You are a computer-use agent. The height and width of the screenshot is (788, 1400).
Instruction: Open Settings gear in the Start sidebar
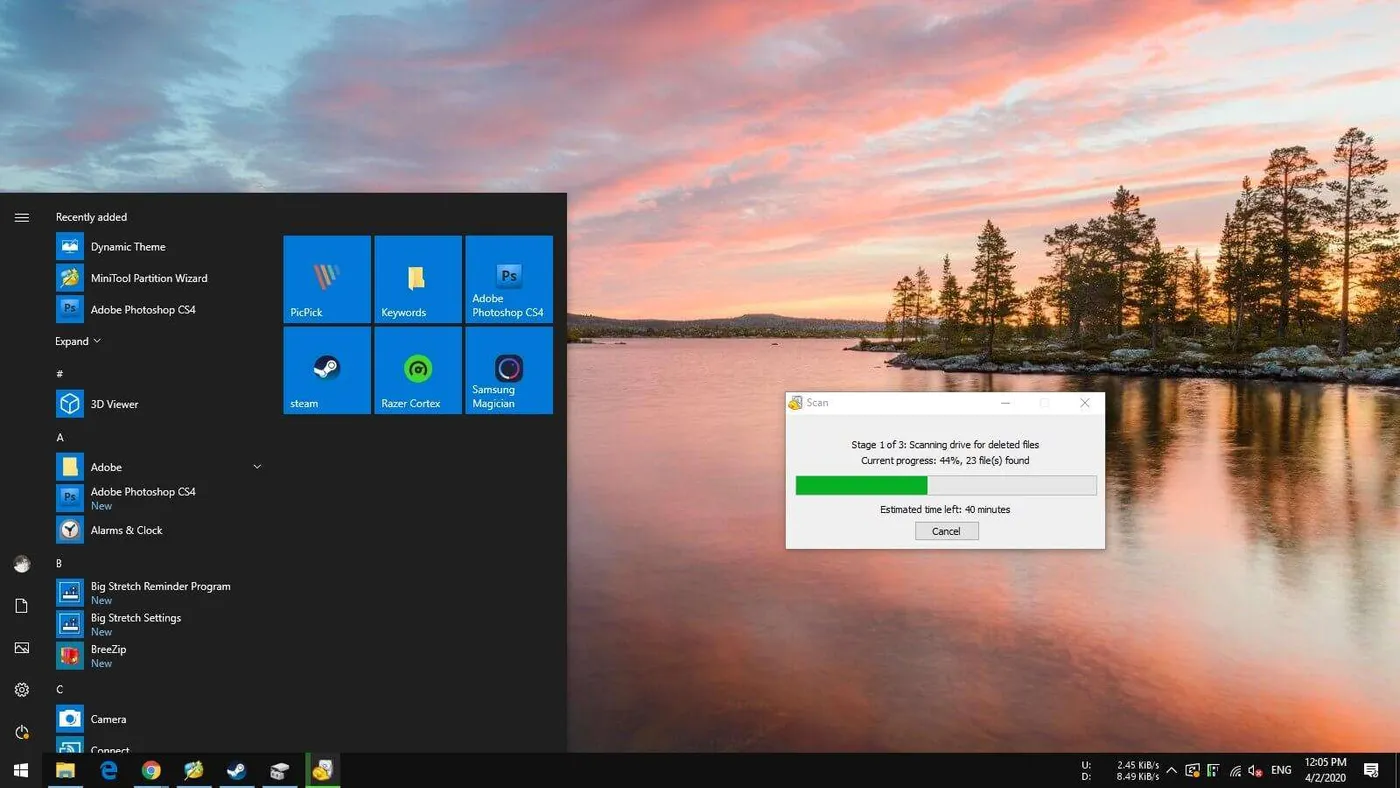22,690
